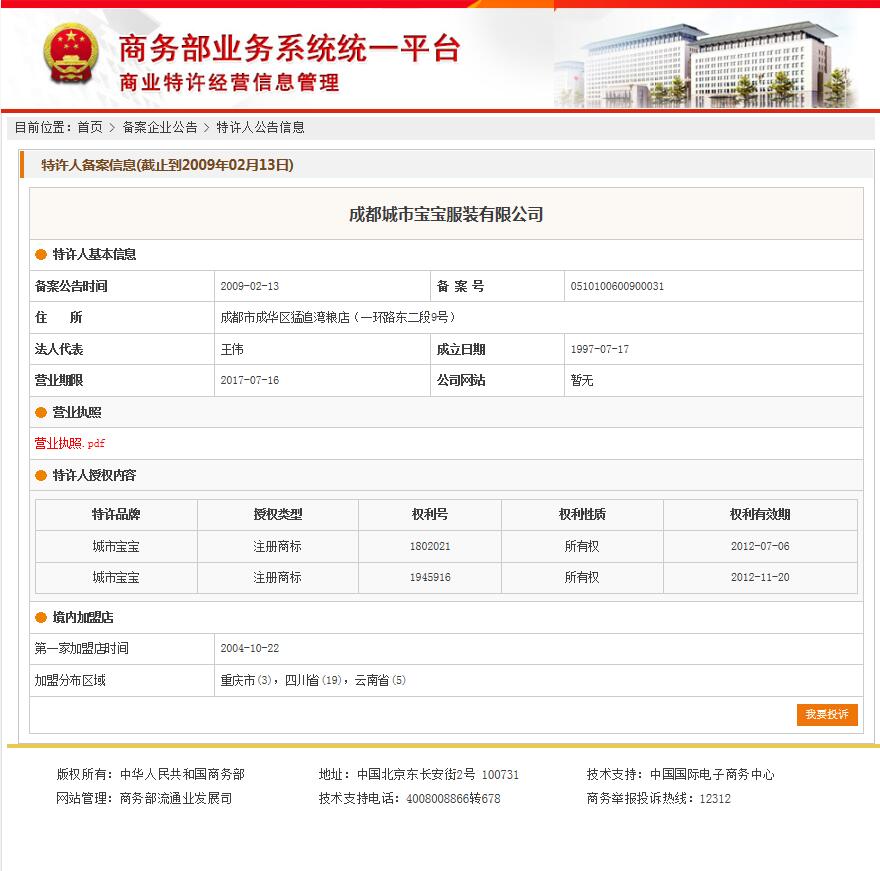
Task: Click the footer address 中国北京东长安街2号
Action: pyautogui.click(x=416, y=774)
